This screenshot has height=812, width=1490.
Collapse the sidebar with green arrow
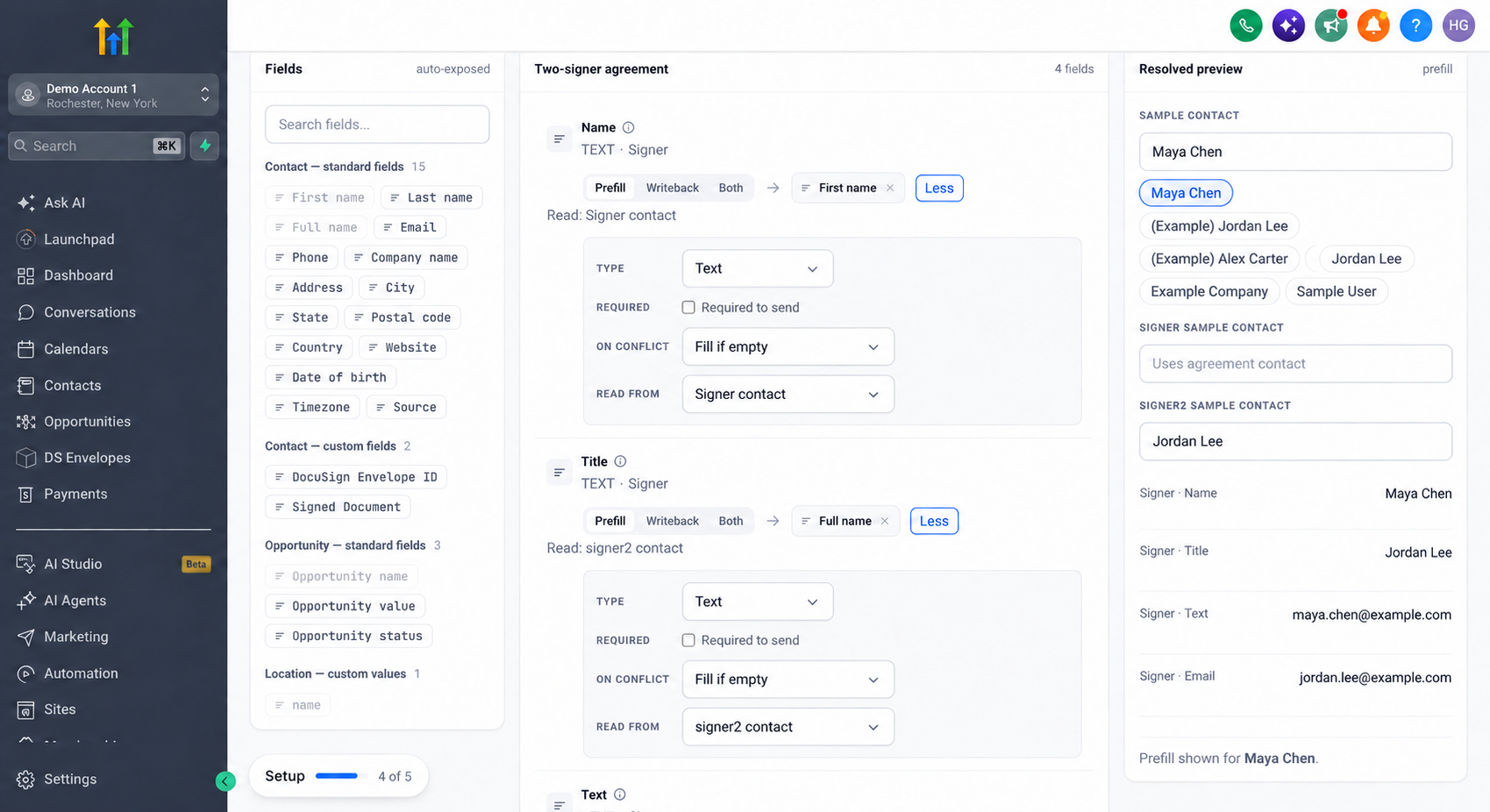click(225, 781)
